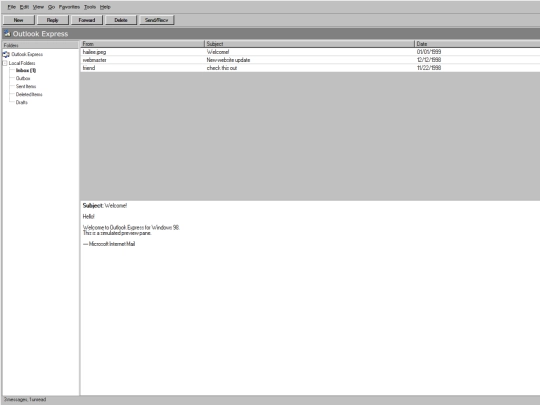Click the Send/Recv button
540x405 pixels.
[157, 20]
